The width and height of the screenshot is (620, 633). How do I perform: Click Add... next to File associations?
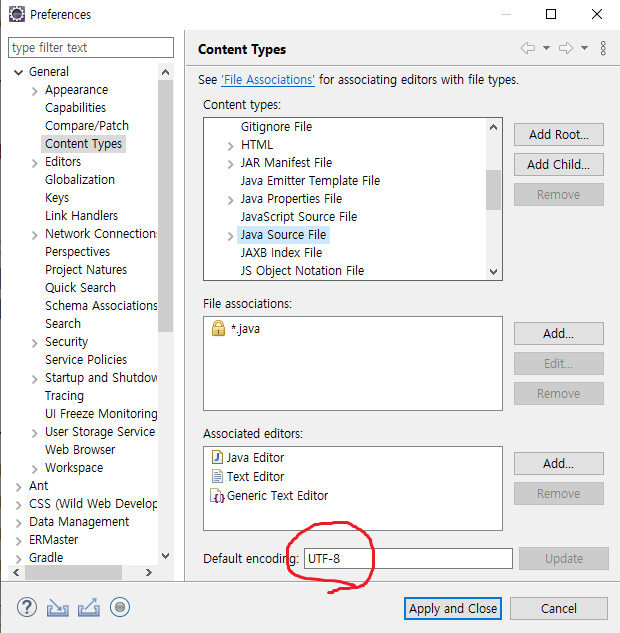click(559, 333)
